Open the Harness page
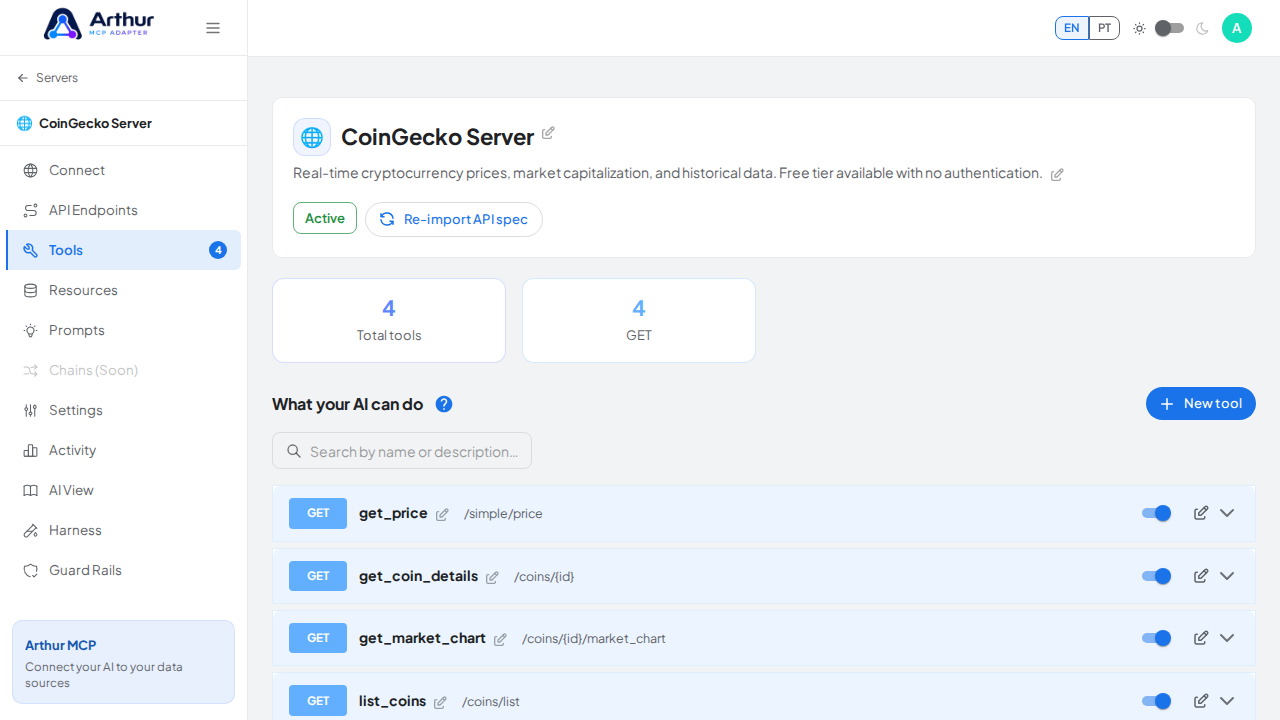This screenshot has height=720, width=1280. tap(124, 530)
